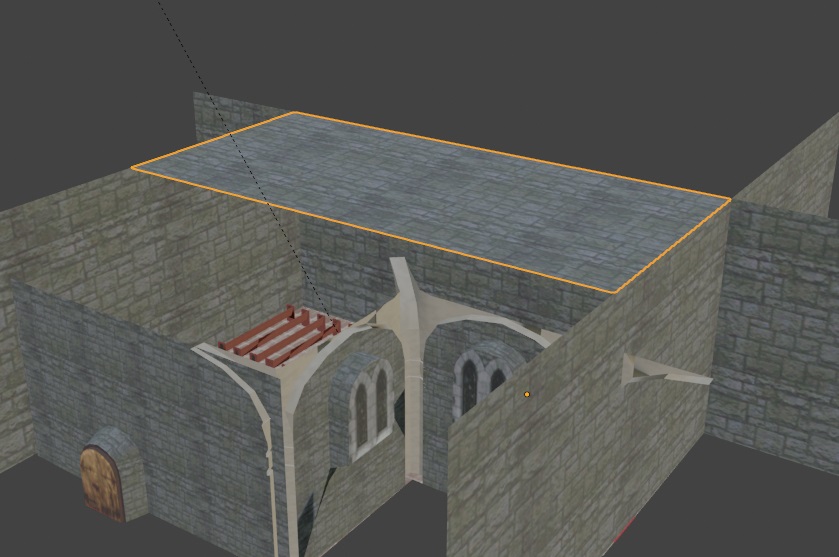Select the orange-outlined stone roof plane
Image resolution: width=839 pixels, height=557 pixels.
point(431,202)
